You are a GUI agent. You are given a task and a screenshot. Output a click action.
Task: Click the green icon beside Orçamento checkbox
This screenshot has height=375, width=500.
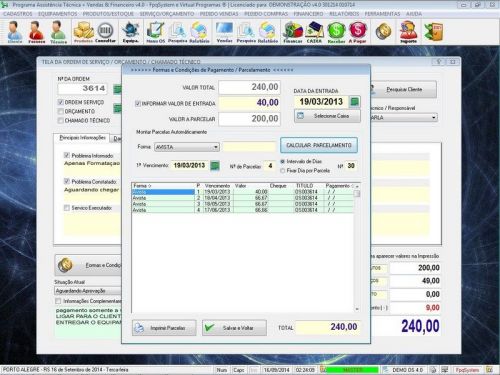point(117,108)
